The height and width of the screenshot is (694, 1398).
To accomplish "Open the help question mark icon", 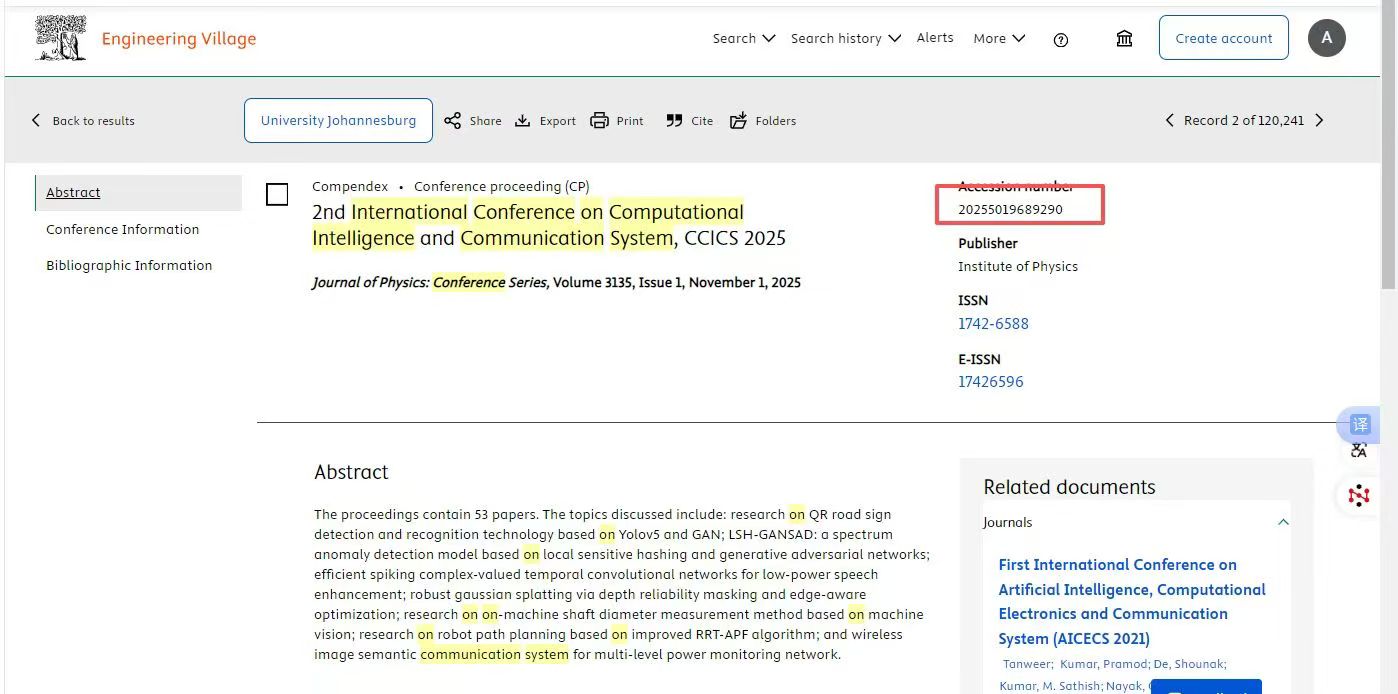I will click(x=1061, y=39).
